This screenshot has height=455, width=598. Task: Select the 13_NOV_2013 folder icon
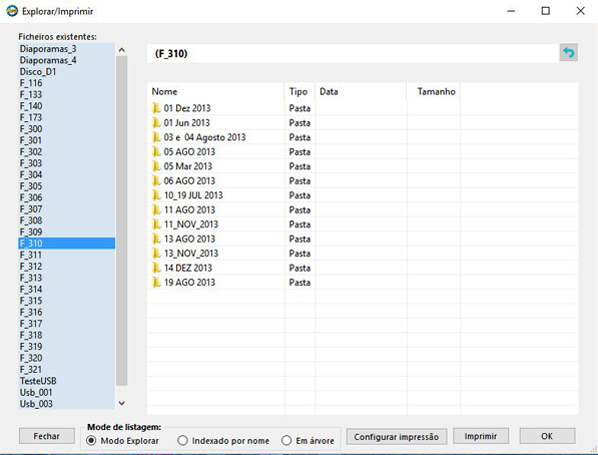(x=156, y=253)
